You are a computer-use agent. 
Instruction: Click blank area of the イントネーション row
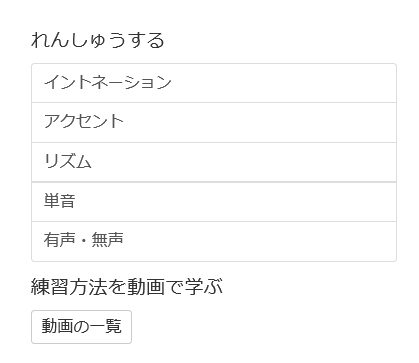point(283,83)
